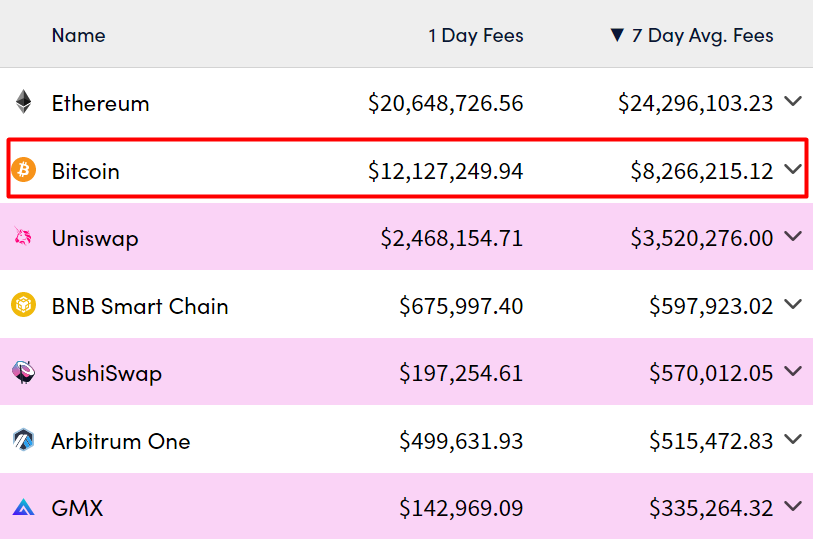Click the pink Uniswap unicorn icon
813x539 pixels.
[x=23, y=238]
